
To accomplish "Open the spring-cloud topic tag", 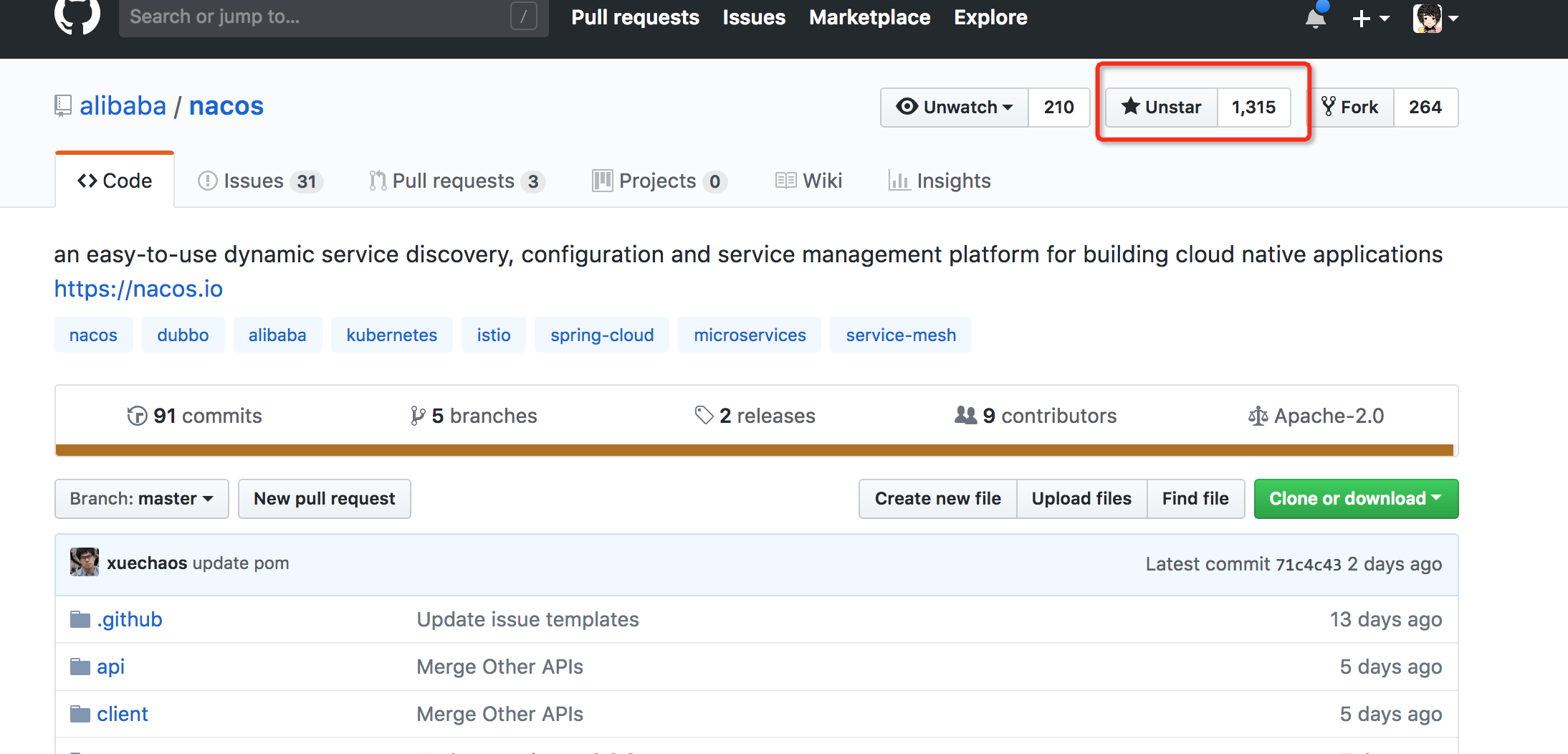I will coord(602,335).
